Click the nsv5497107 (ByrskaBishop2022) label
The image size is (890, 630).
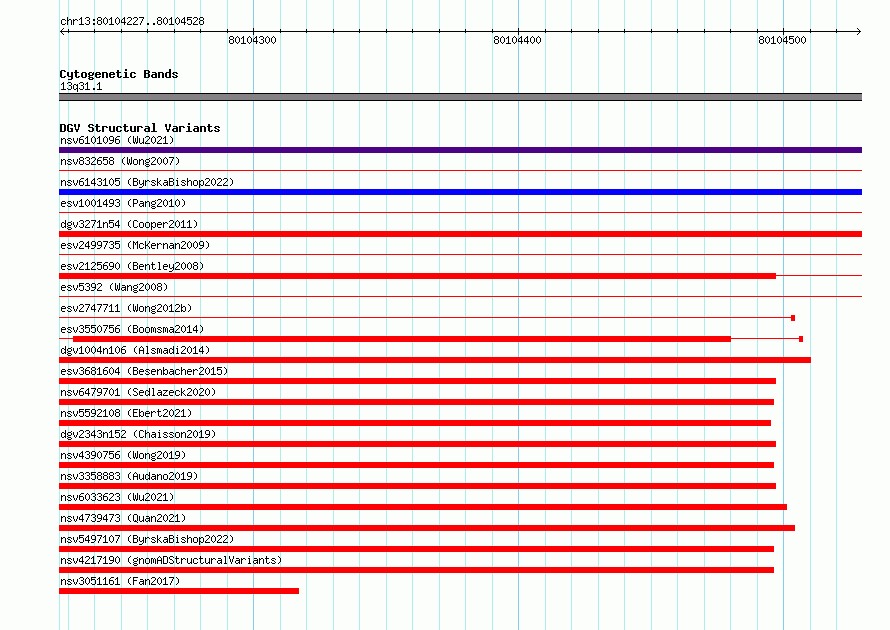(x=147, y=539)
